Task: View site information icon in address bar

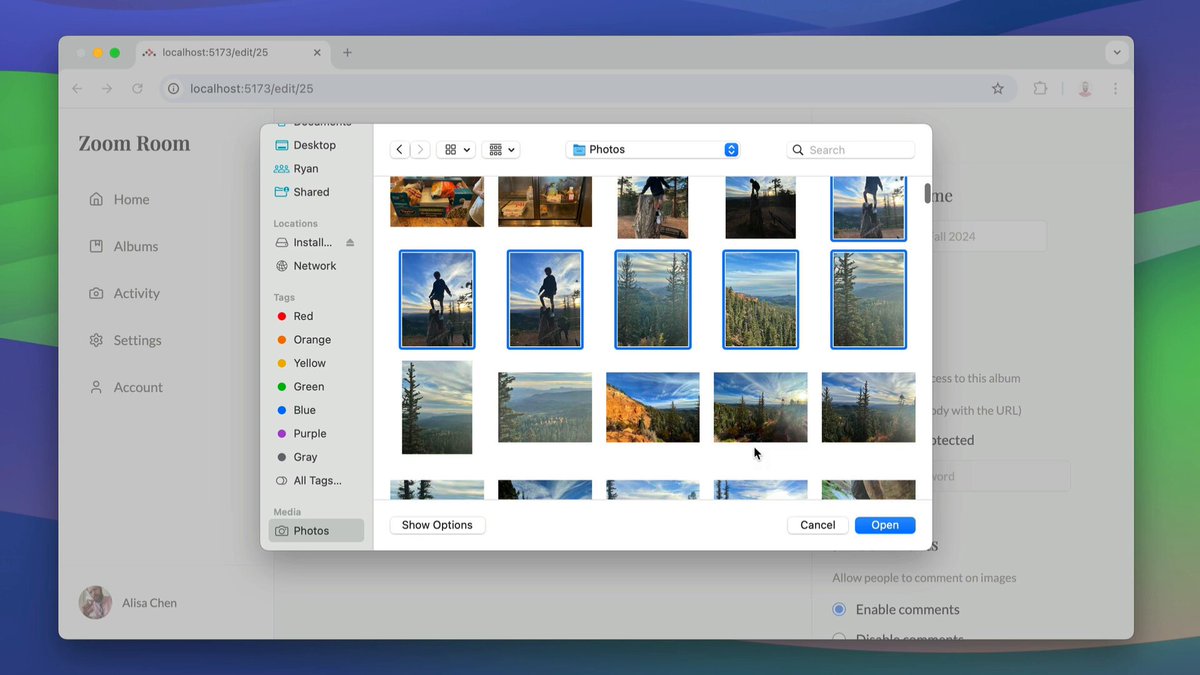Action: 173,89
